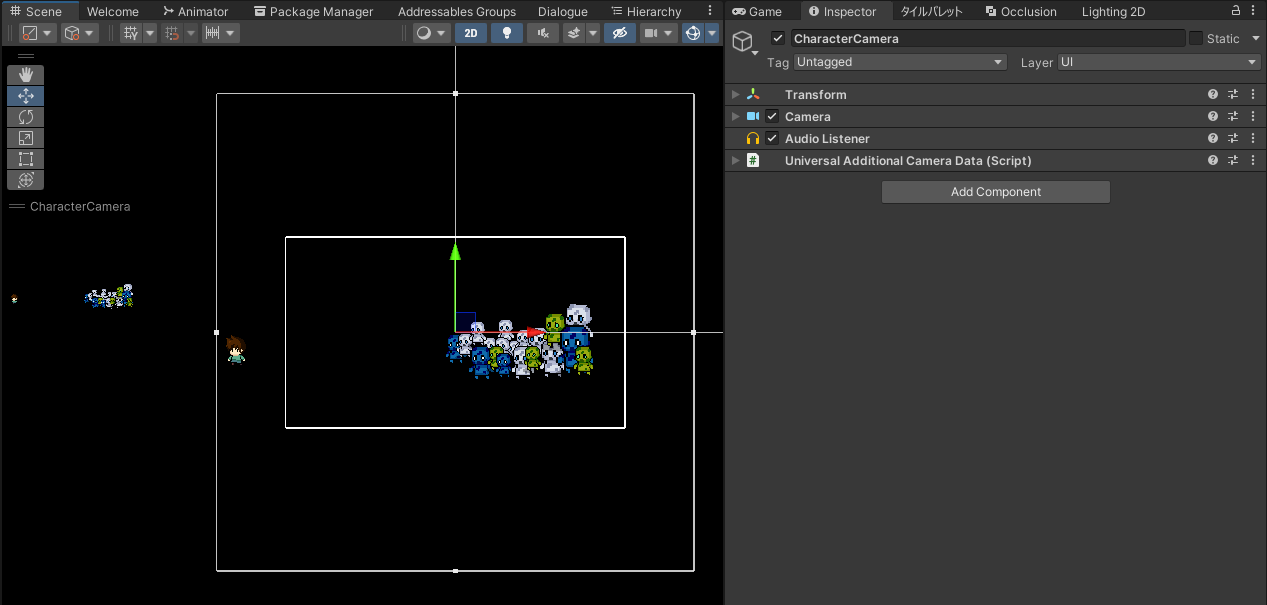Viewport: 1267px width, 605px height.
Task: Mute scene audio in the Scene view
Action: [541, 32]
